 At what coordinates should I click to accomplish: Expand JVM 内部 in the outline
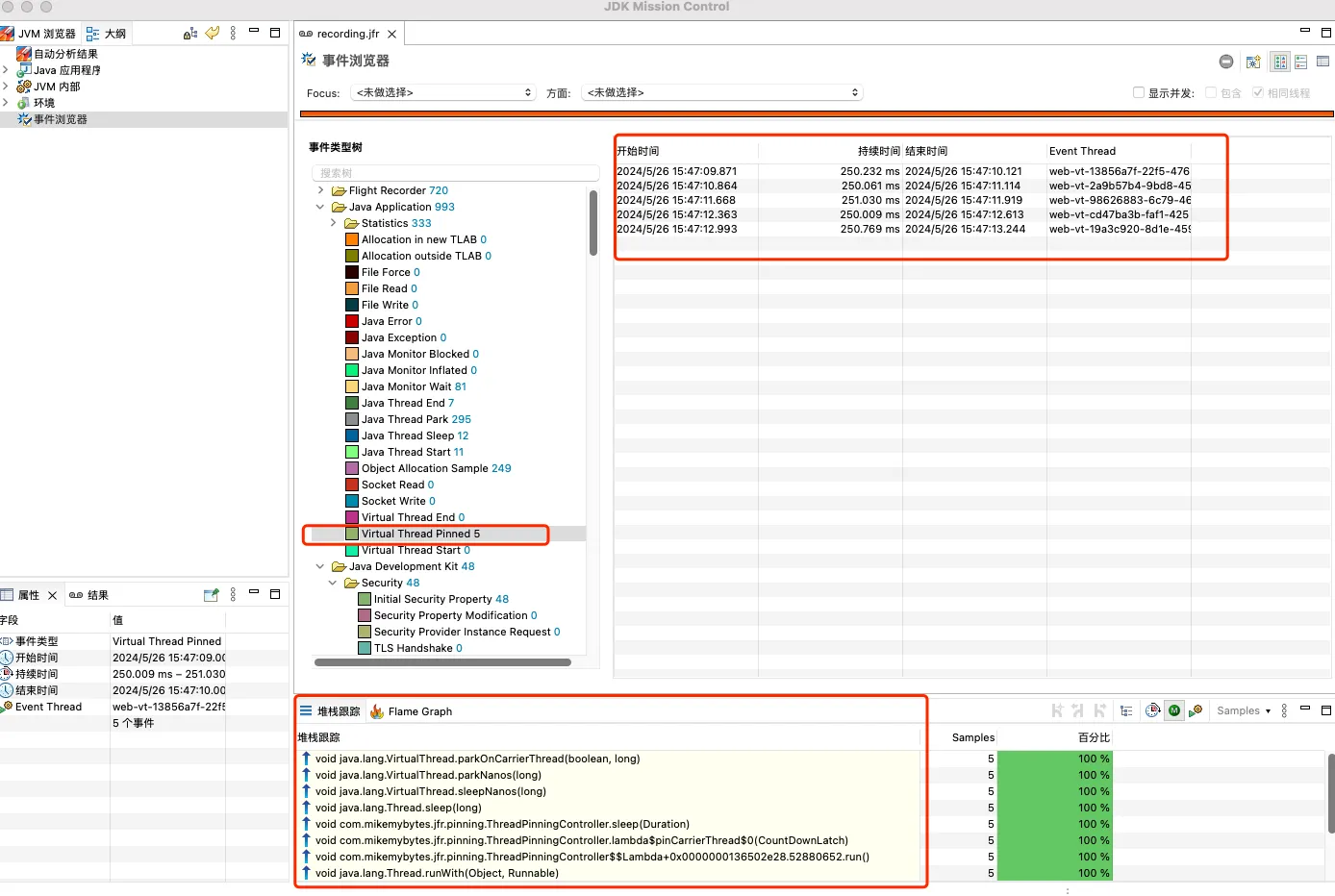pos(5,87)
